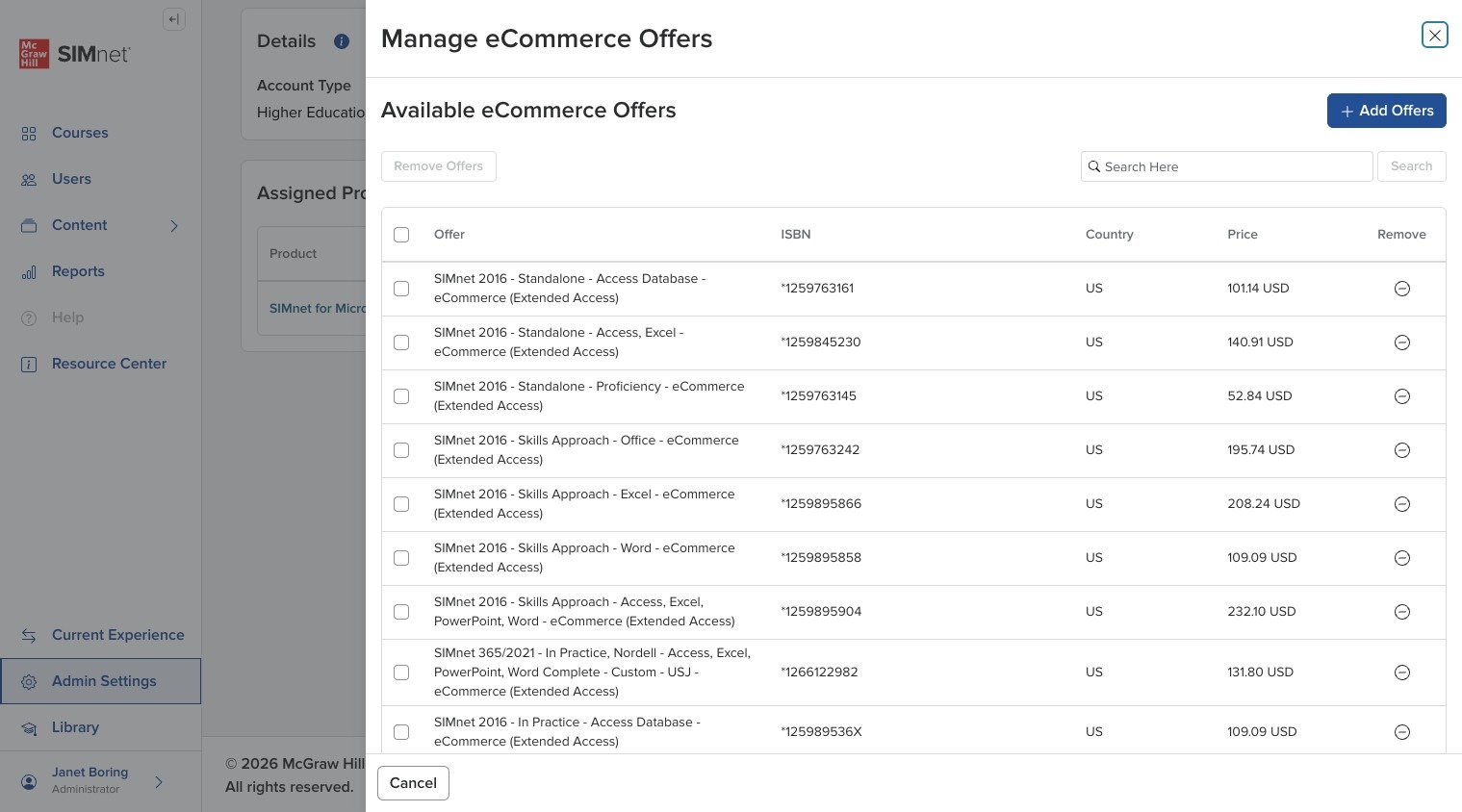Toggle the select-all offers checkbox in header
The height and width of the screenshot is (812, 1462).
tap(401, 235)
